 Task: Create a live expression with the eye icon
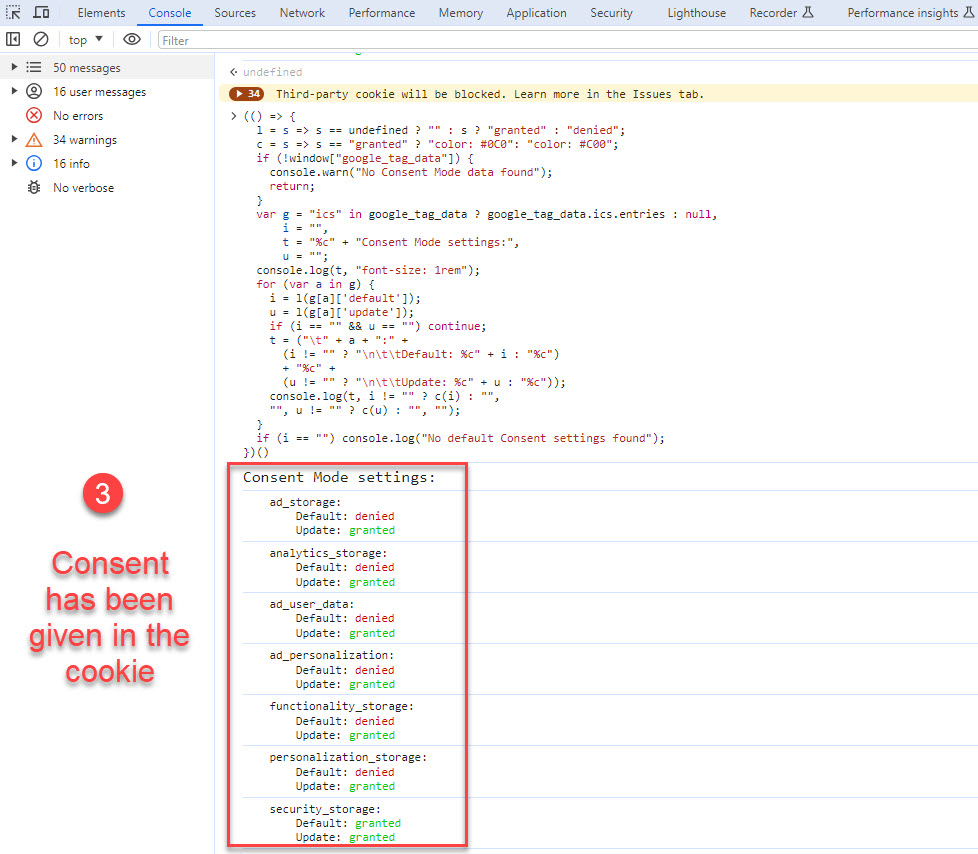coord(131,38)
